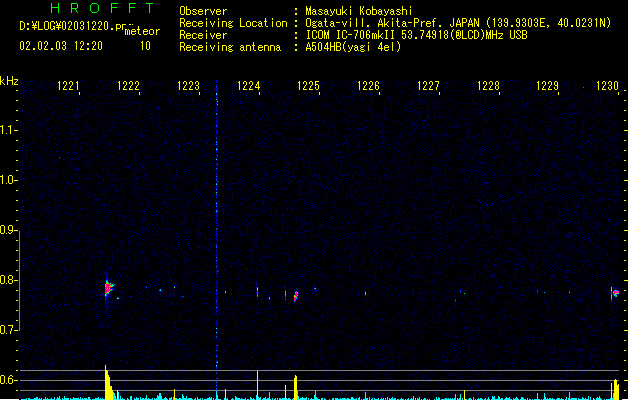The width and height of the screenshot is (629, 400).
Task: Click the tallest yellow intensity peak before 1222
Action: (x=108, y=383)
